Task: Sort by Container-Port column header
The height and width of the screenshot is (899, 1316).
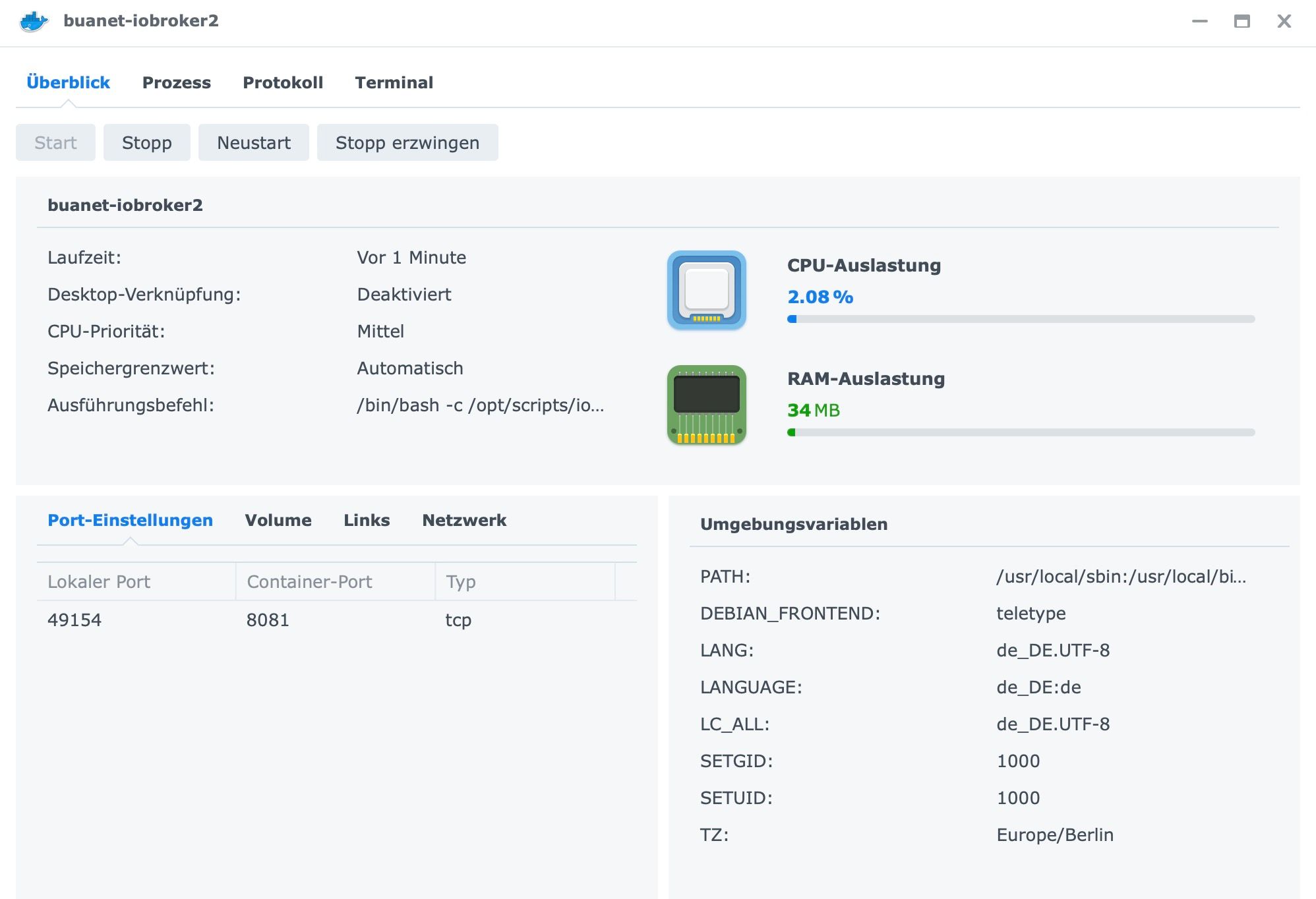Action: (335, 581)
